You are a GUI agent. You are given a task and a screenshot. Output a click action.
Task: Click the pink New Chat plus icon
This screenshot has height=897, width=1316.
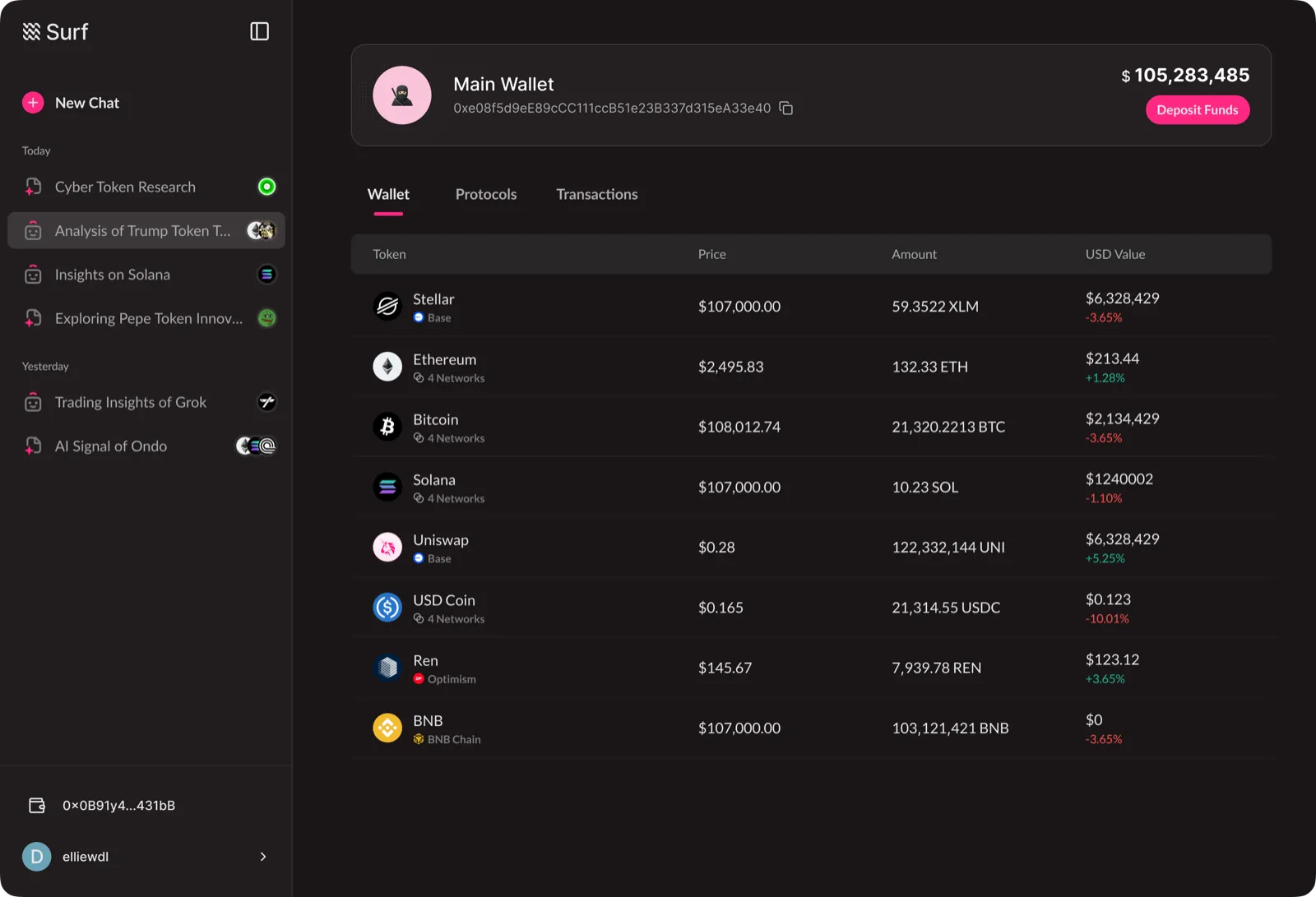(33, 103)
